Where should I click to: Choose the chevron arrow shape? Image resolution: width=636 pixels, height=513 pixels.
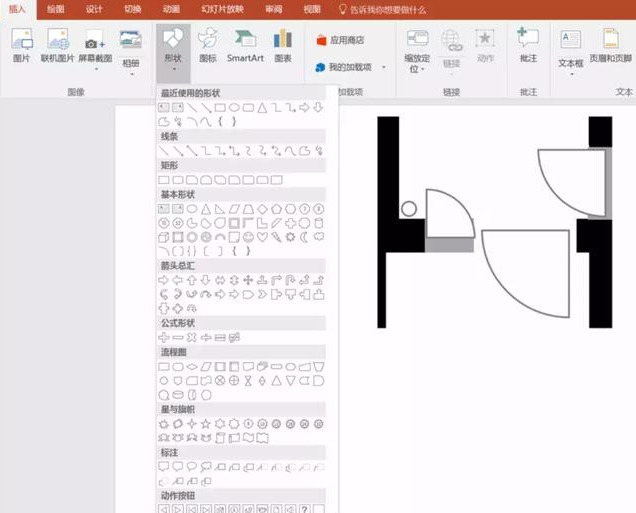click(262, 294)
